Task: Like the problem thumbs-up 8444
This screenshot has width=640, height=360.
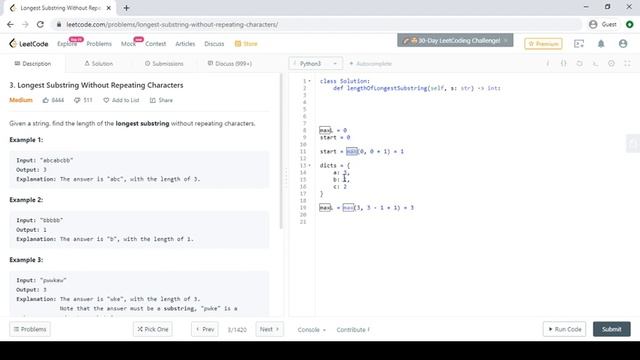Action: tap(53, 100)
